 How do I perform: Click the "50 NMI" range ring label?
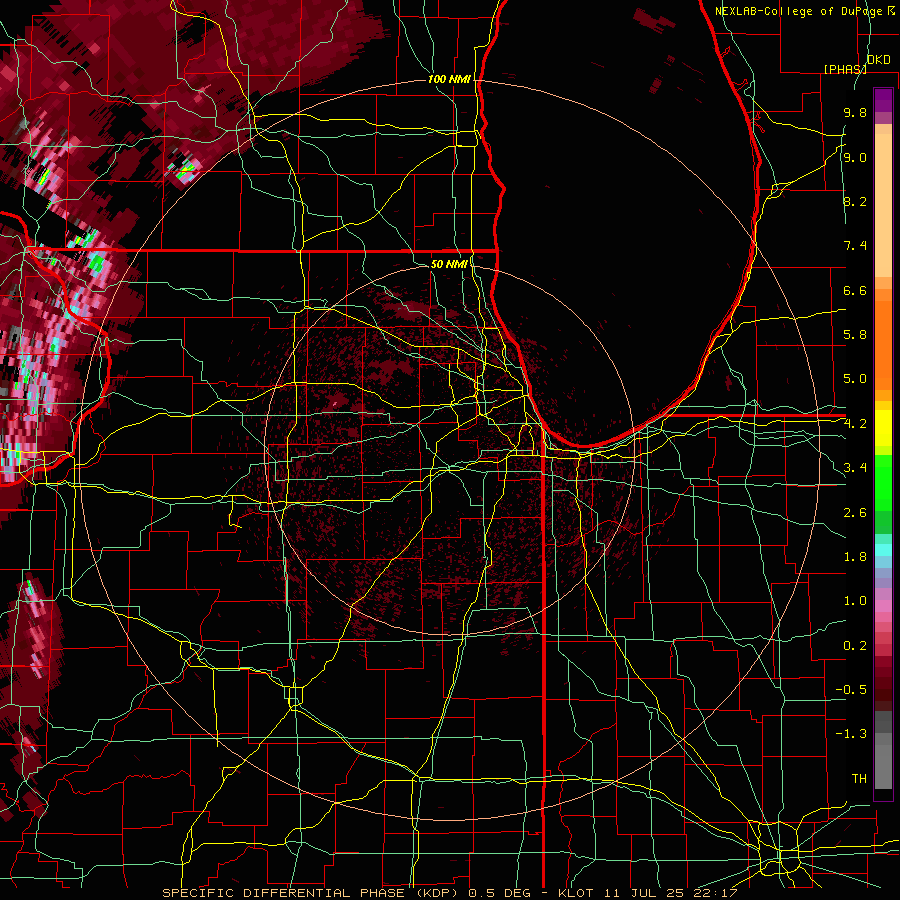449,264
